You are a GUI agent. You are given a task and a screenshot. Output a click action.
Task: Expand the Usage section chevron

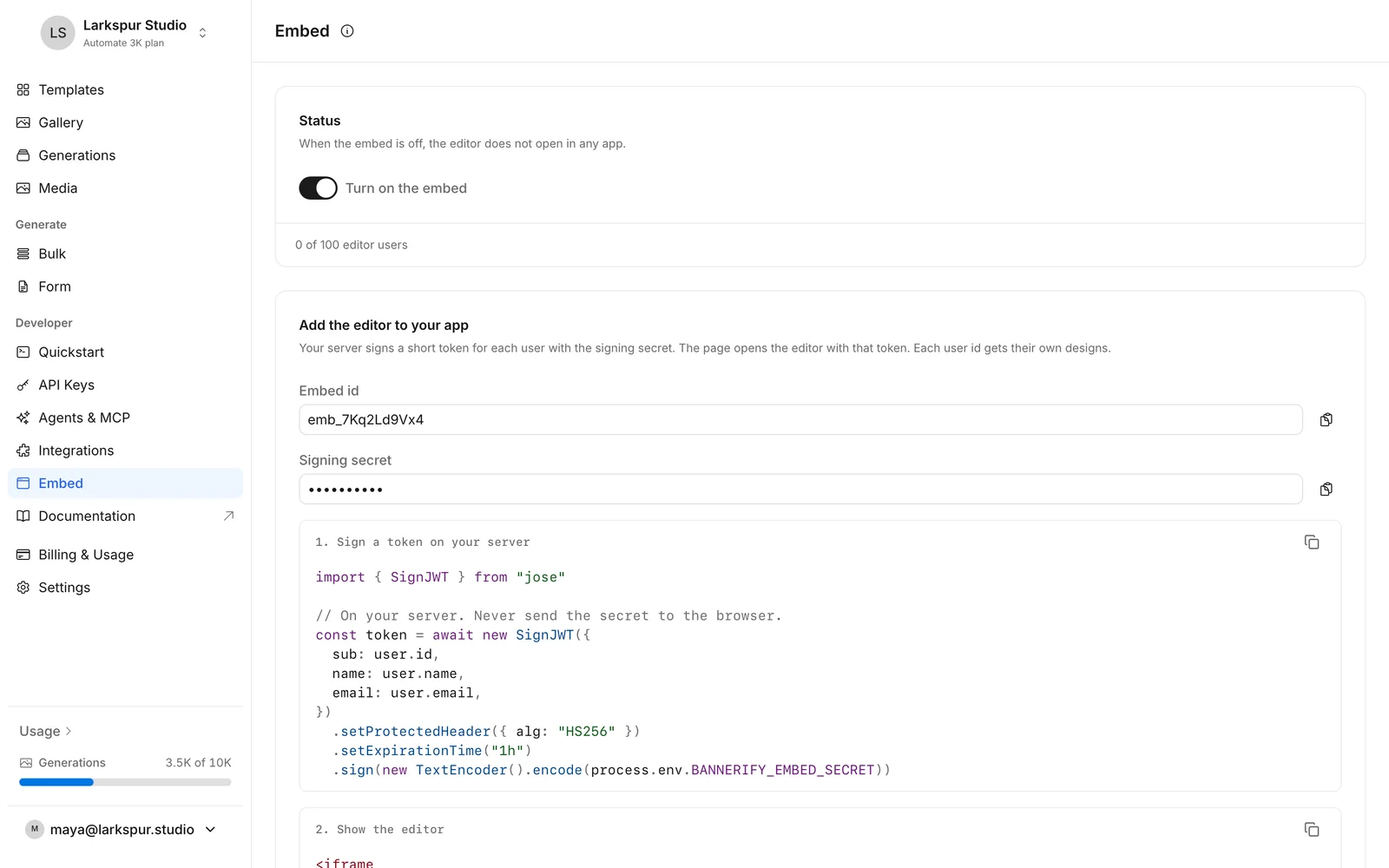[69, 732]
